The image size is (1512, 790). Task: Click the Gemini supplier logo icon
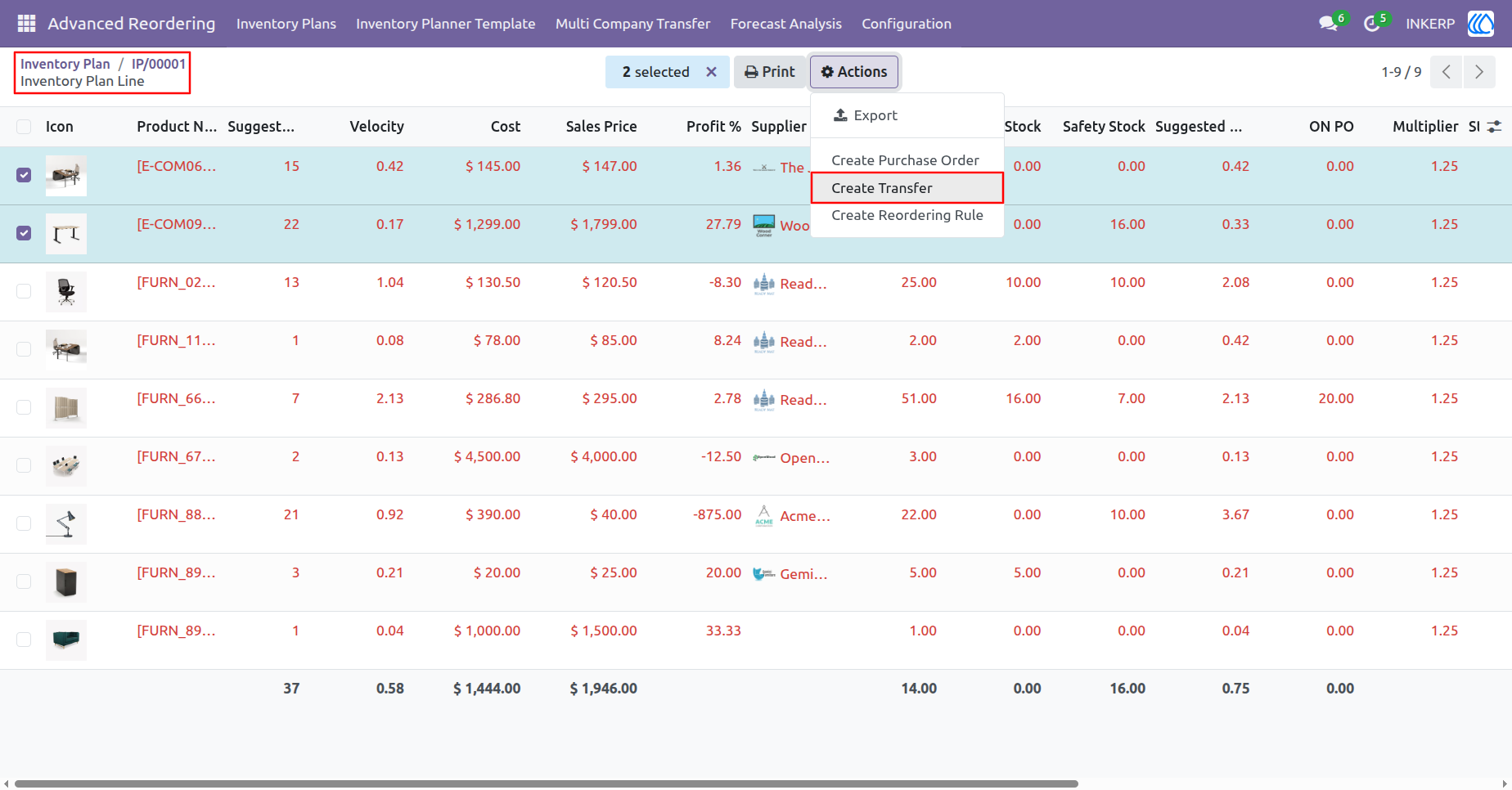click(x=764, y=574)
